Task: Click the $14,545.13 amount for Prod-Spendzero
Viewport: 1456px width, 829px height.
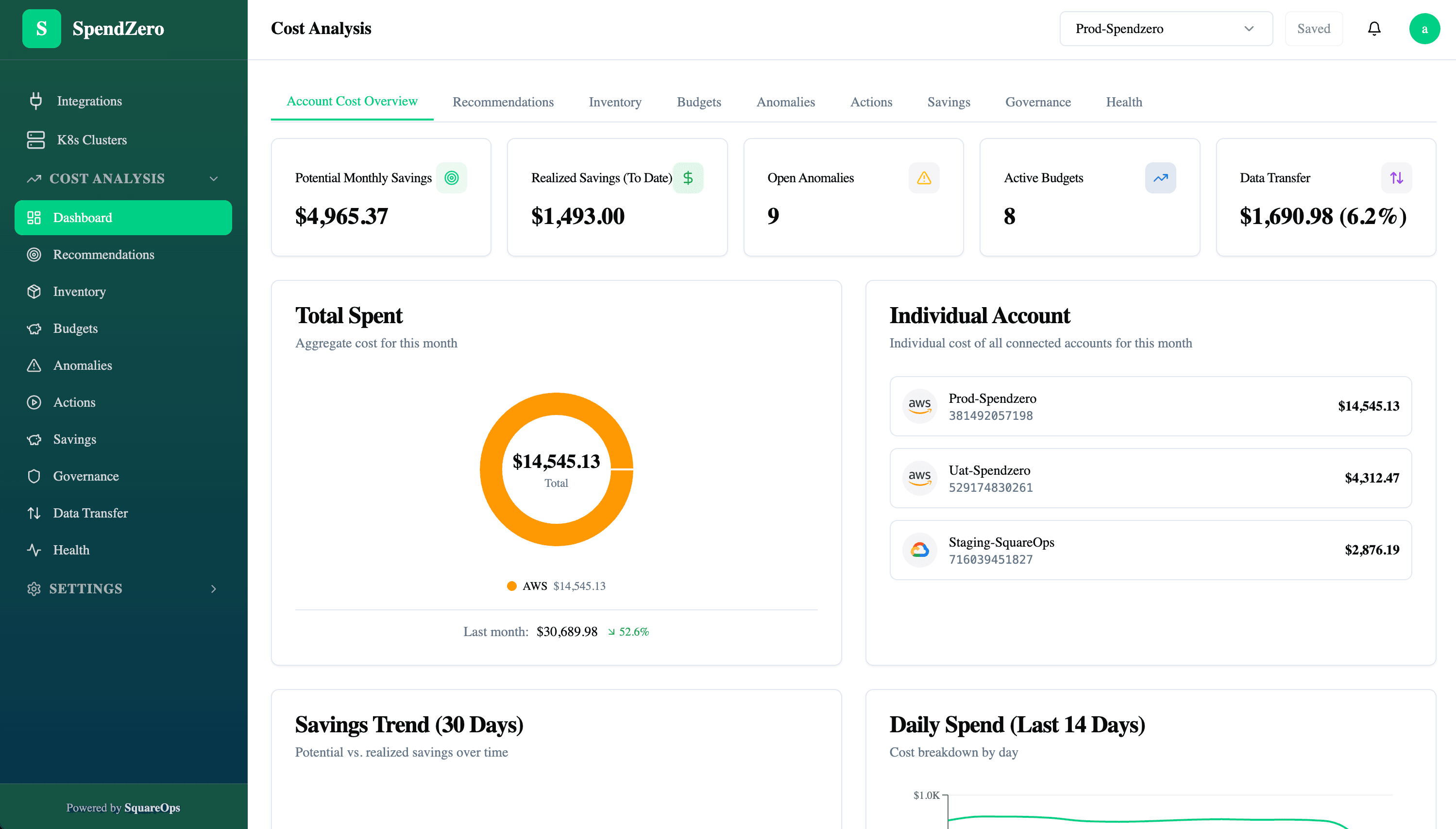Action: coord(1369,406)
